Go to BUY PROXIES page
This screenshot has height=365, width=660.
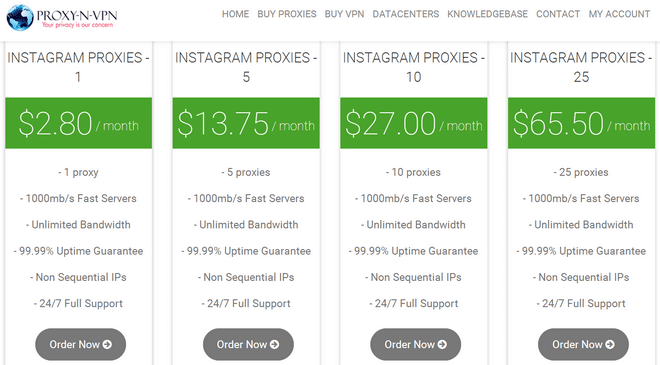(287, 14)
